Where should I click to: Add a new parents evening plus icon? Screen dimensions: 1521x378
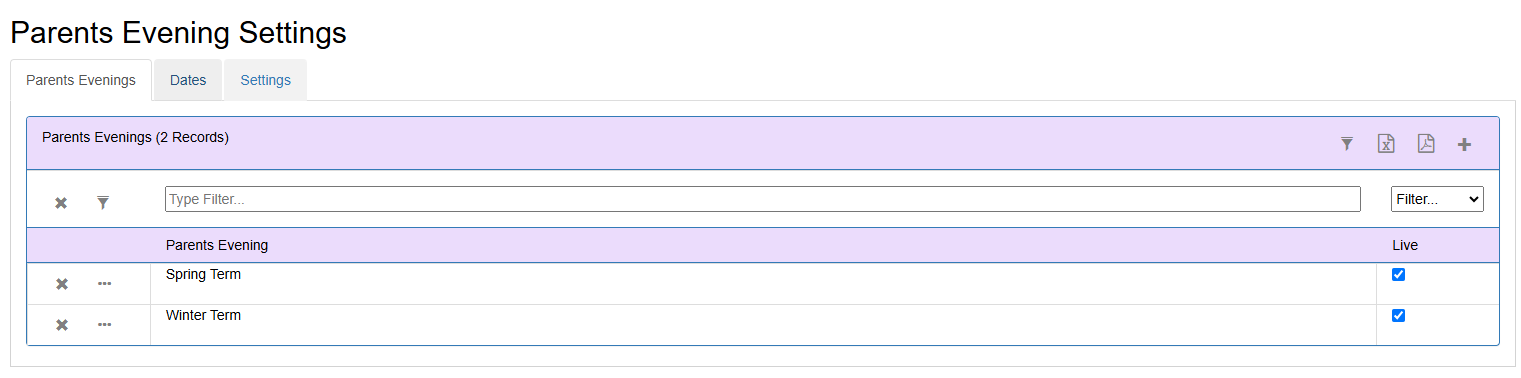pos(1464,144)
